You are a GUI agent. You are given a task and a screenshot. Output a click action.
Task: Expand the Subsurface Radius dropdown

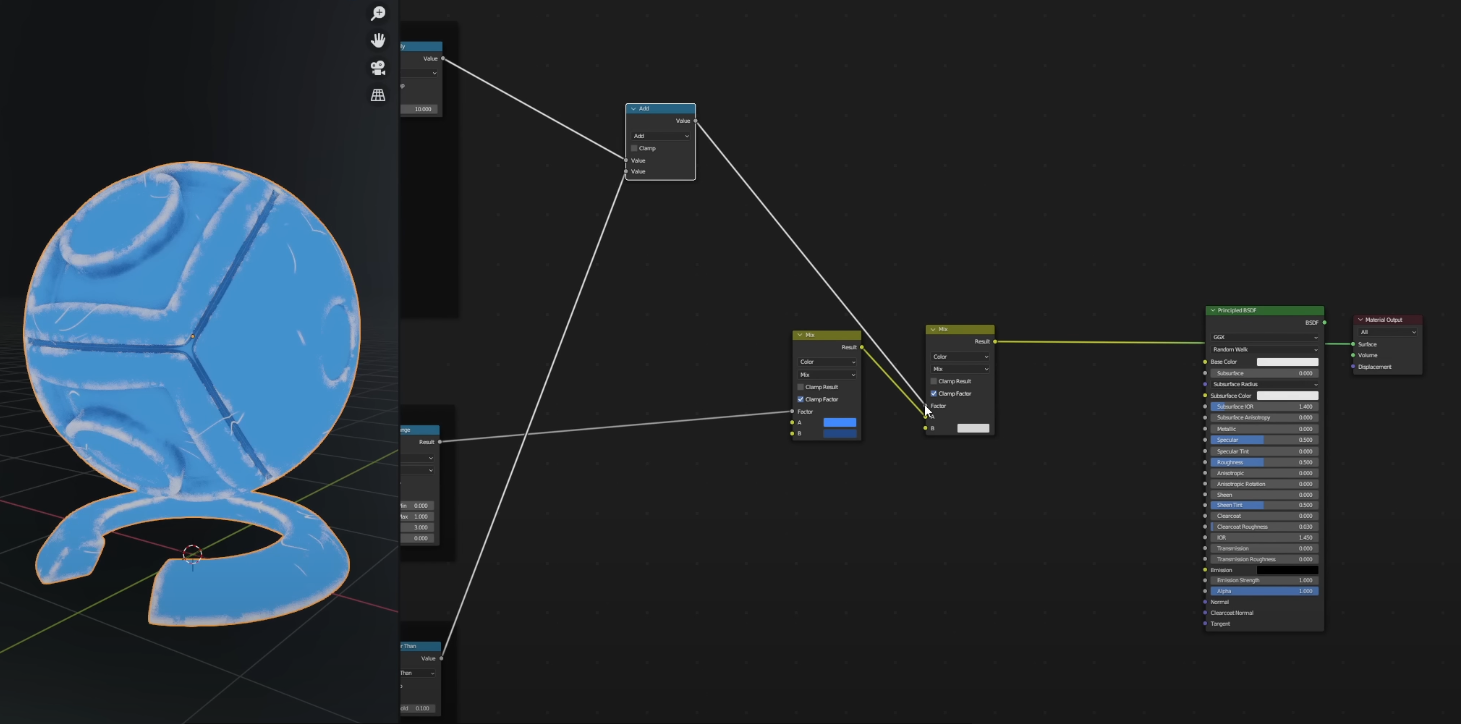pyautogui.click(x=1264, y=384)
